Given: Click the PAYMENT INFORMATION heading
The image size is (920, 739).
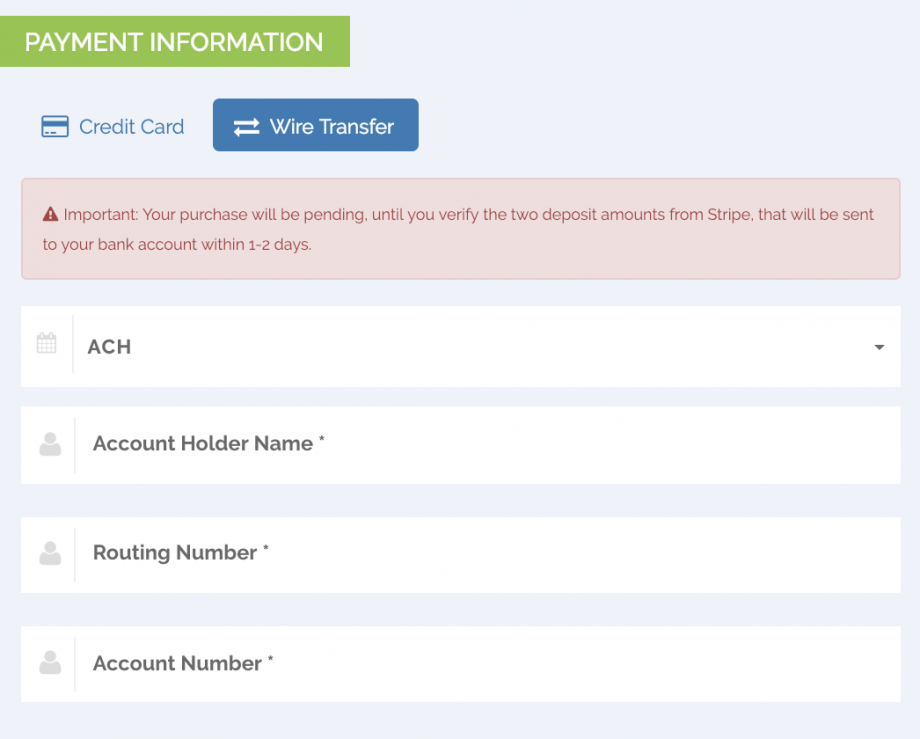Looking at the screenshot, I should click(174, 42).
